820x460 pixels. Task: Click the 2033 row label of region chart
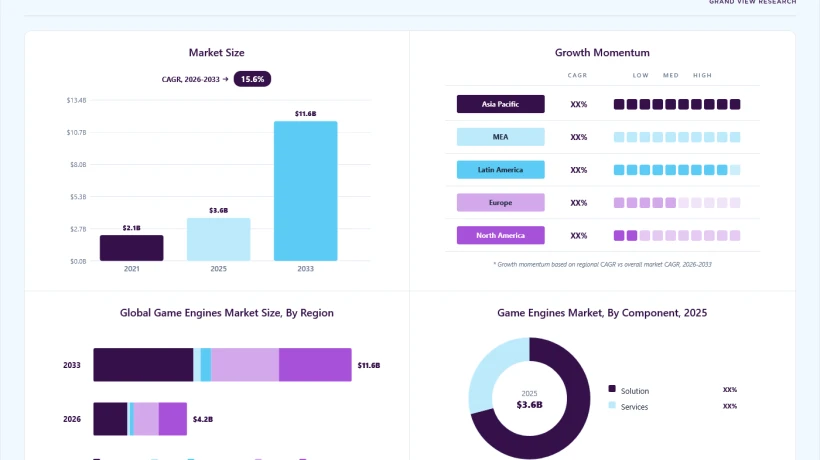pos(72,365)
